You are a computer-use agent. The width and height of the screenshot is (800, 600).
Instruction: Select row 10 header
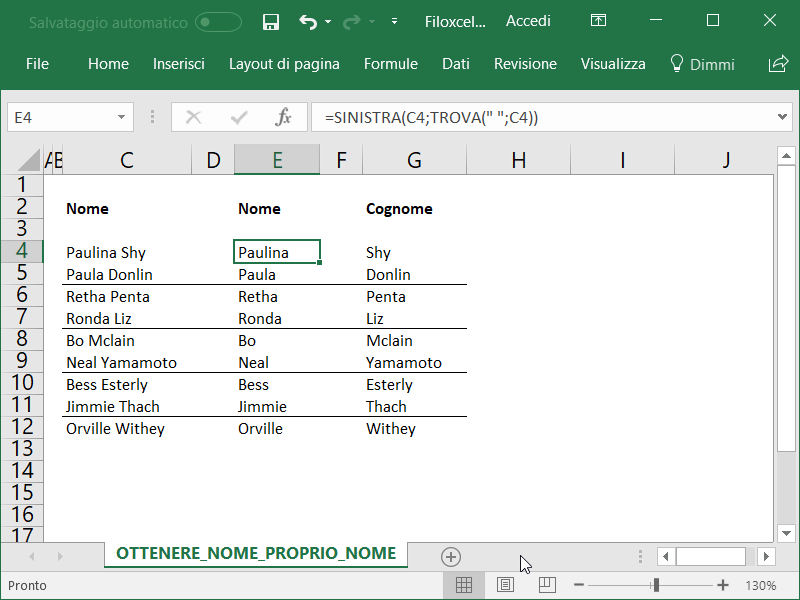coord(21,383)
